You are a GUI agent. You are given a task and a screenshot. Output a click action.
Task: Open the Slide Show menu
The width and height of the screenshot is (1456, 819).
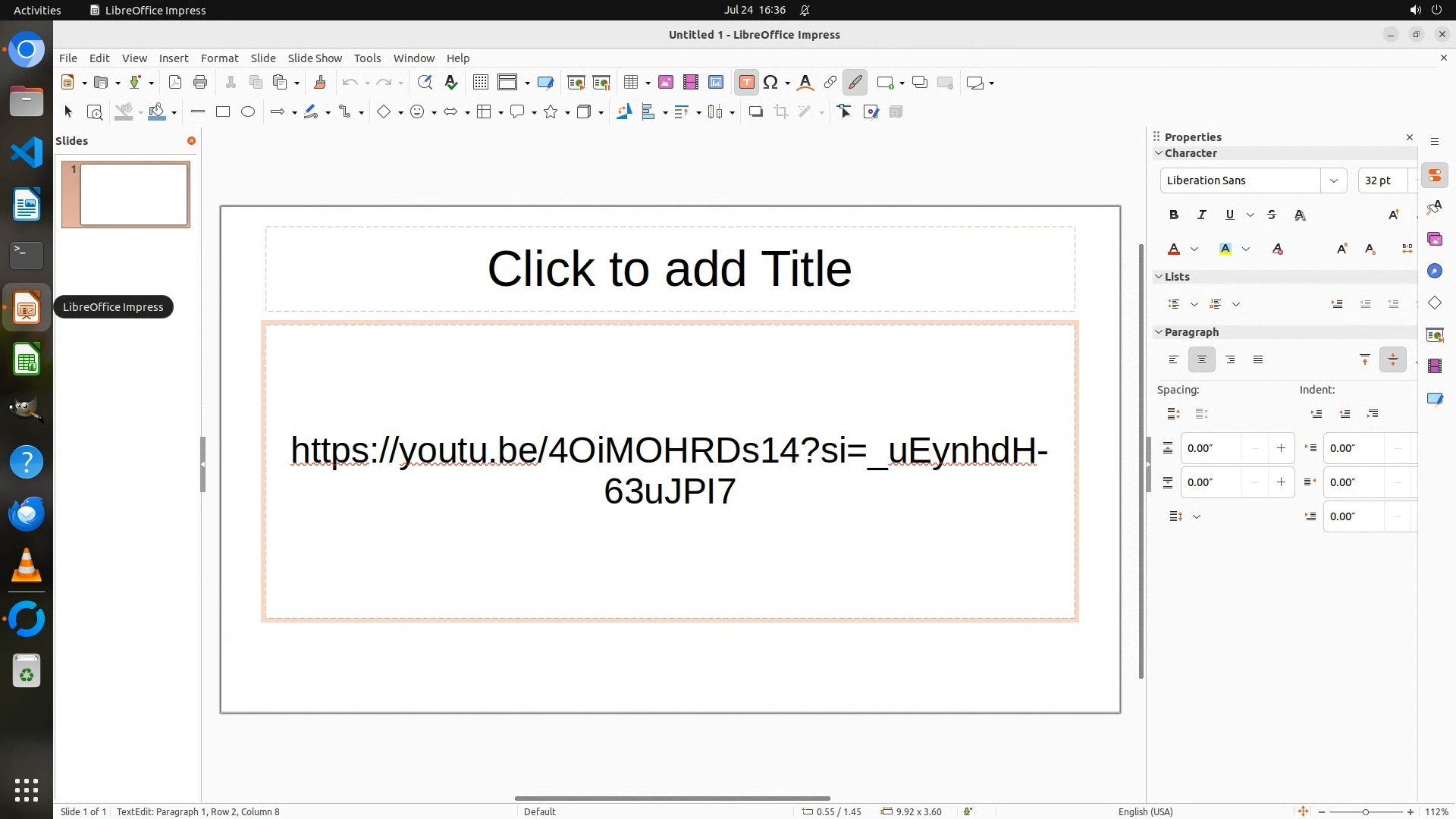tap(315, 58)
